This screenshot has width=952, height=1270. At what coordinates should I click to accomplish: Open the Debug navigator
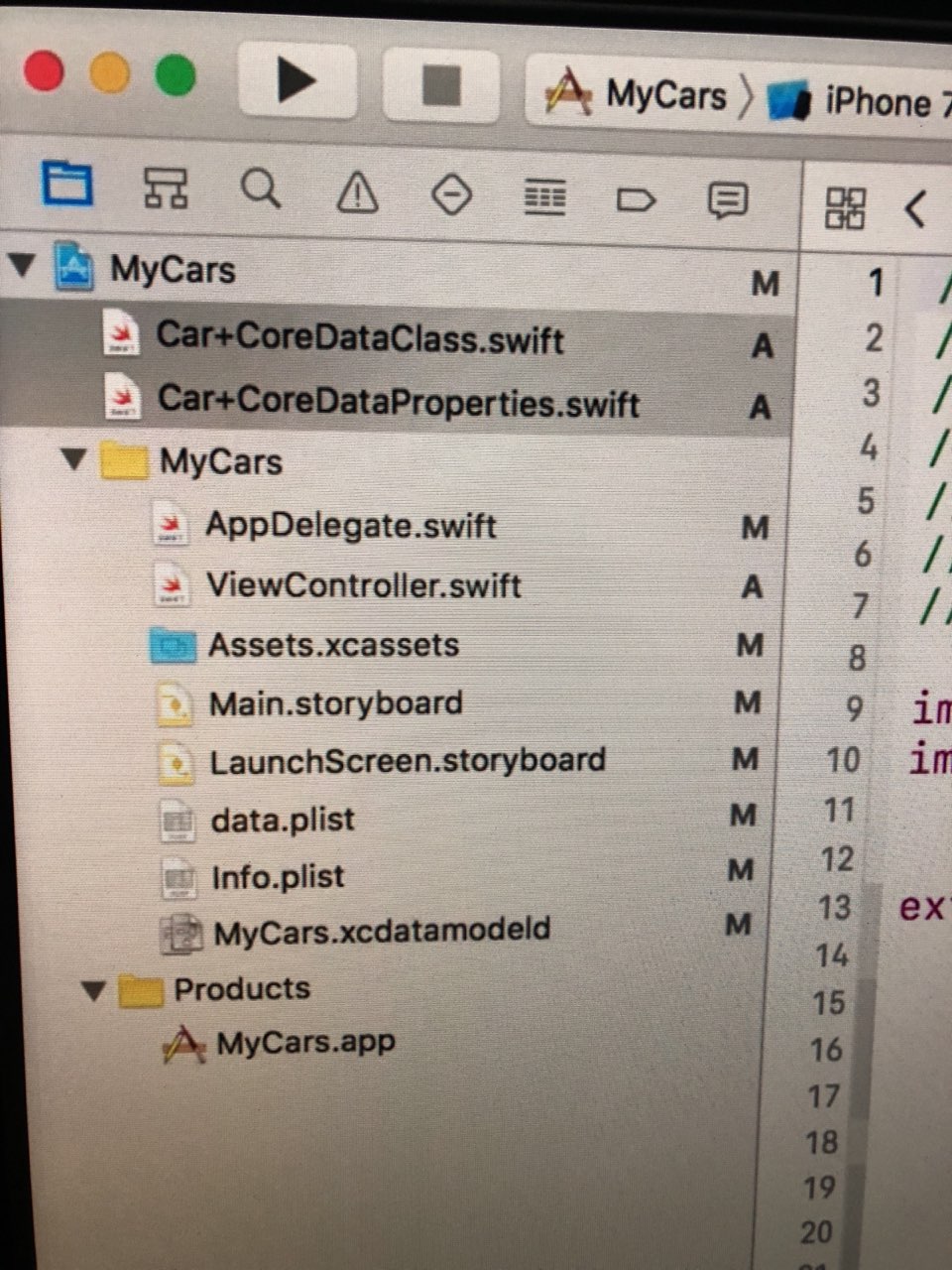pyautogui.click(x=544, y=198)
